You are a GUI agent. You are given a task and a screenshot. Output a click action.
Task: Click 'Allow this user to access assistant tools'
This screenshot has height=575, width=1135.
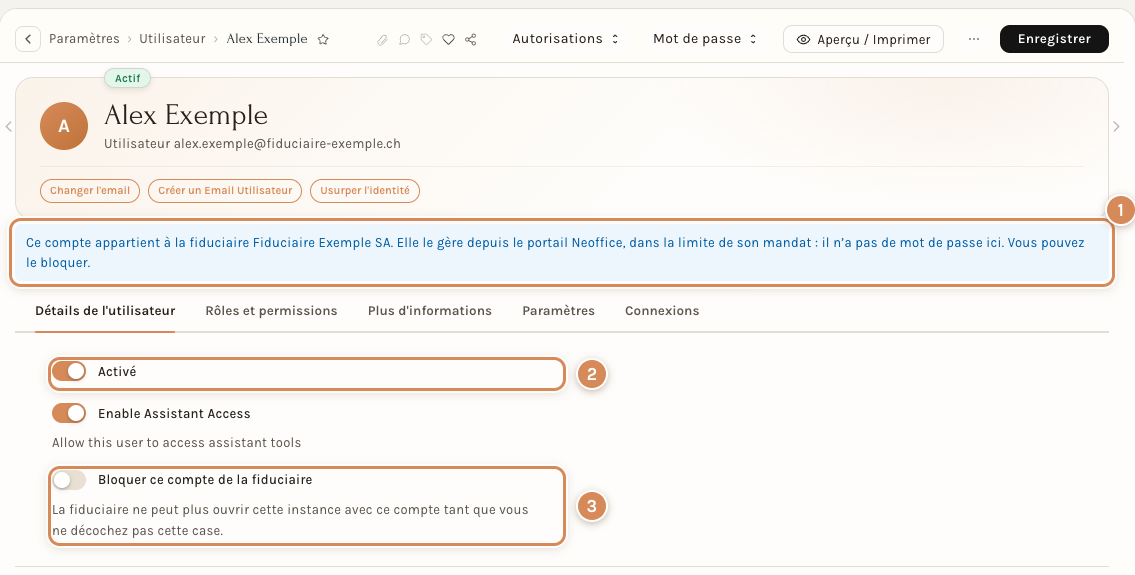point(177,442)
